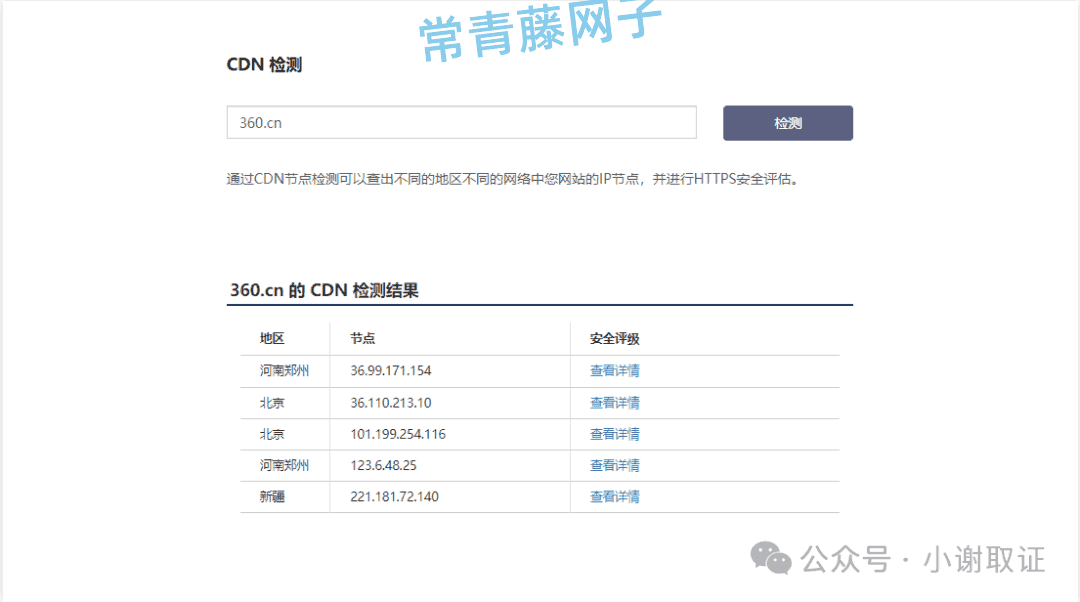The width and height of the screenshot is (1080, 602).
Task: Click 北京 in the 101.199.254.116 row
Action: point(272,434)
